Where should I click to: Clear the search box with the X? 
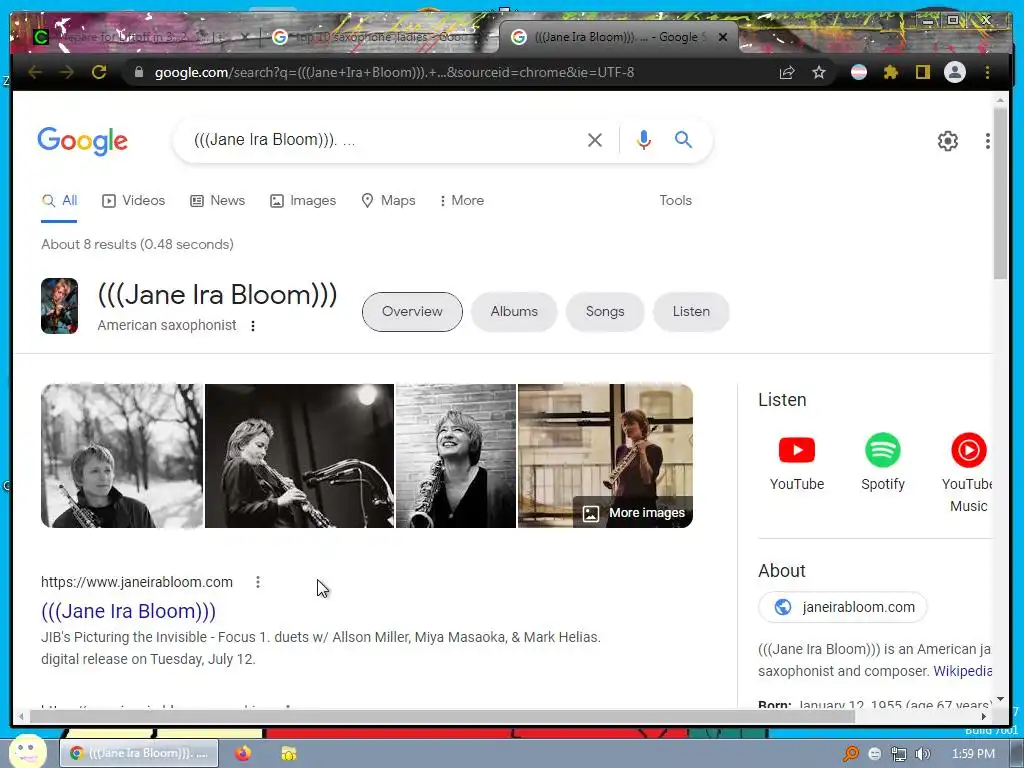point(594,140)
